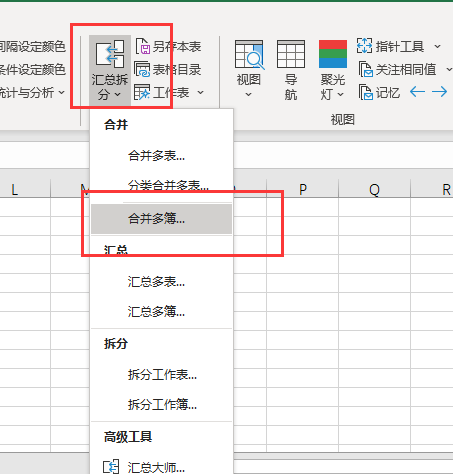This screenshot has width=453, height=474.
Task: Select column P header
Action: click(302, 189)
